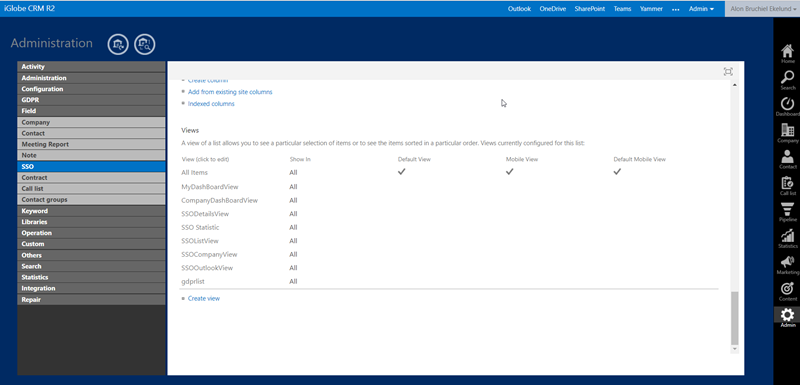Expand the Activity section in left menu
The width and height of the screenshot is (800, 385).
(91, 67)
